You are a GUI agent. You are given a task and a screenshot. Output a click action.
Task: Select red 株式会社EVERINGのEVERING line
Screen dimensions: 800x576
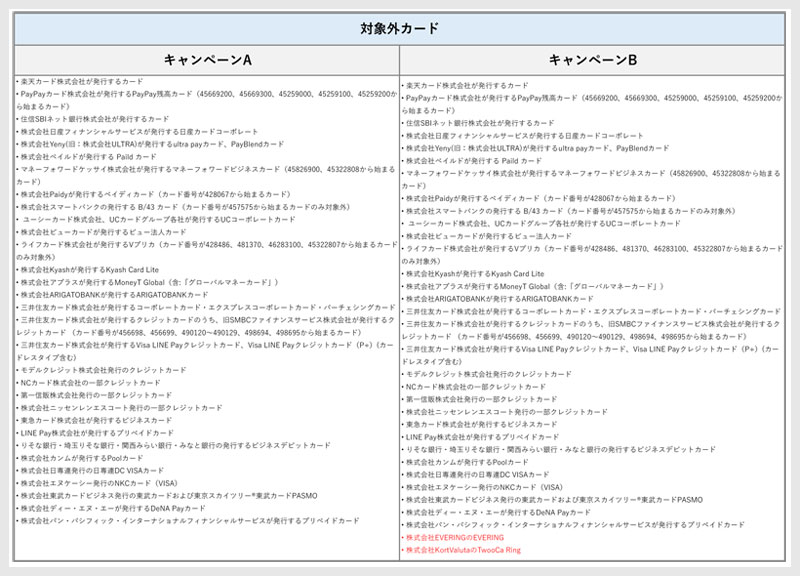(x=453, y=538)
